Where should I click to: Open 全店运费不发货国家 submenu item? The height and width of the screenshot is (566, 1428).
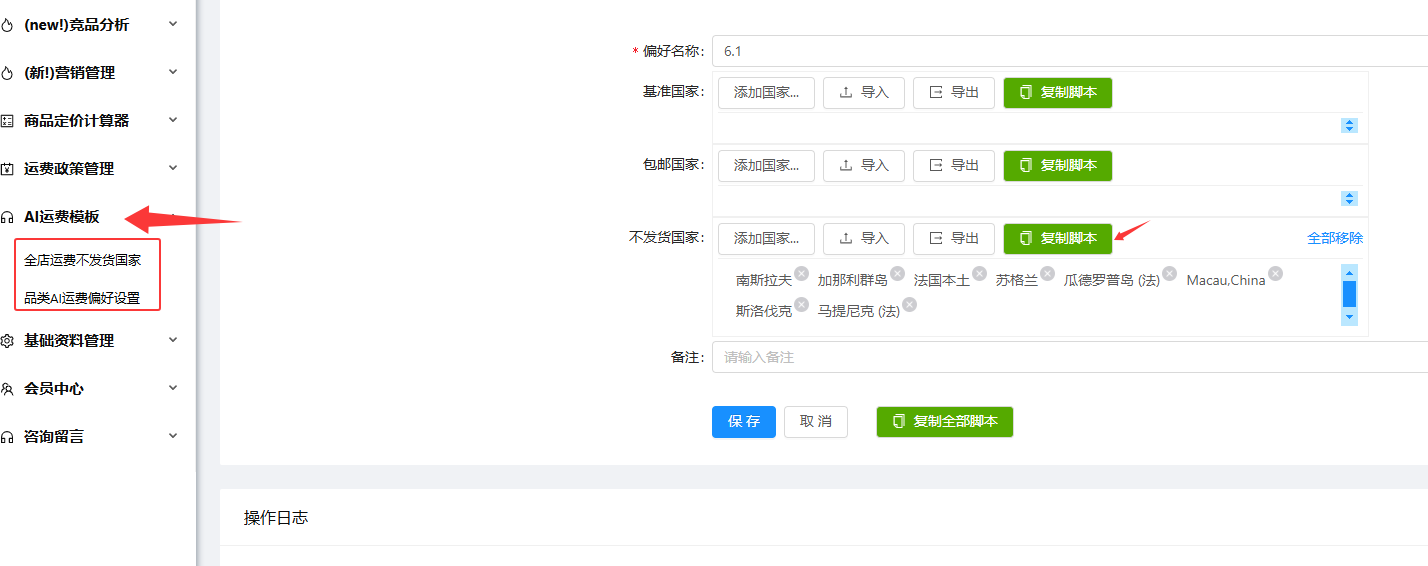(x=83, y=260)
